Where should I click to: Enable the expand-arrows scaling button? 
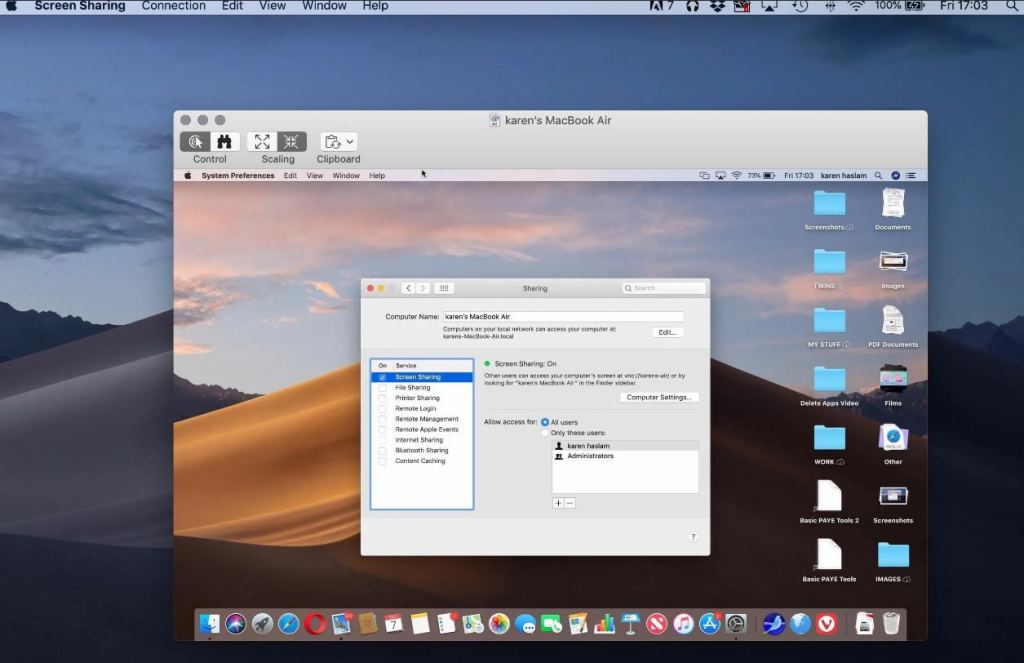(x=262, y=142)
